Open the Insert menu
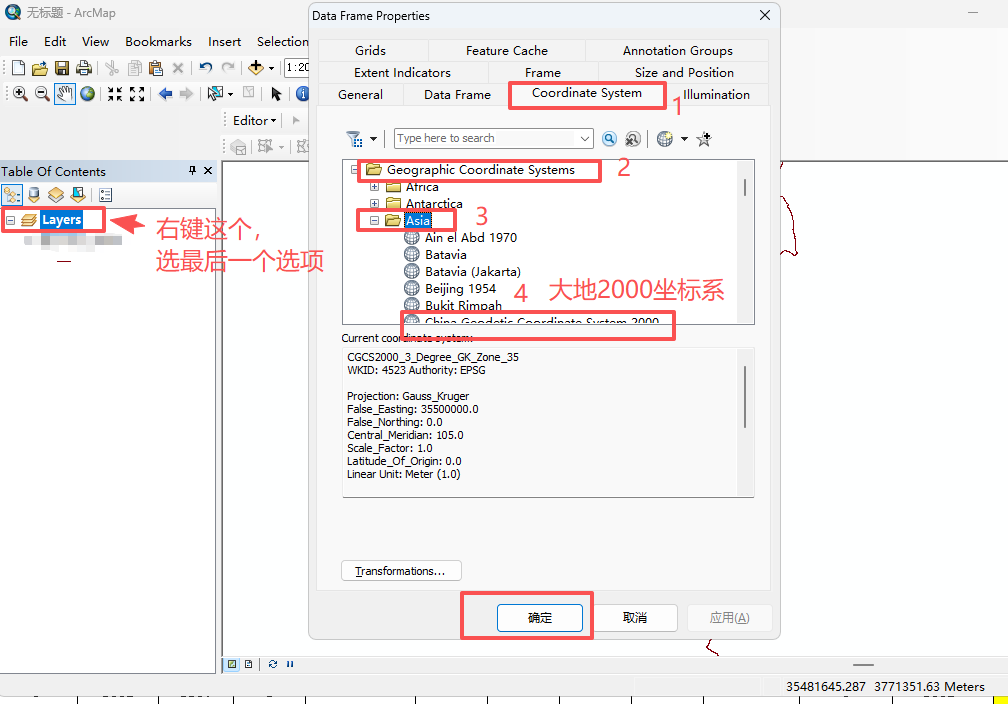Image resolution: width=1008 pixels, height=704 pixels. coord(224,42)
